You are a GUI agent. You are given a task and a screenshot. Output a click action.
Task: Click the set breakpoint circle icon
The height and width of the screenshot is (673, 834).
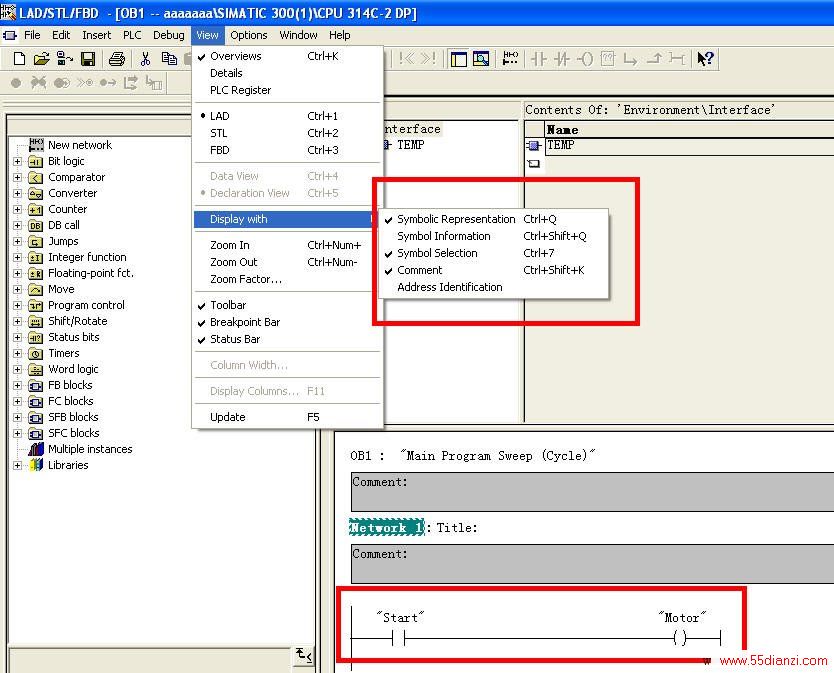click(16, 83)
